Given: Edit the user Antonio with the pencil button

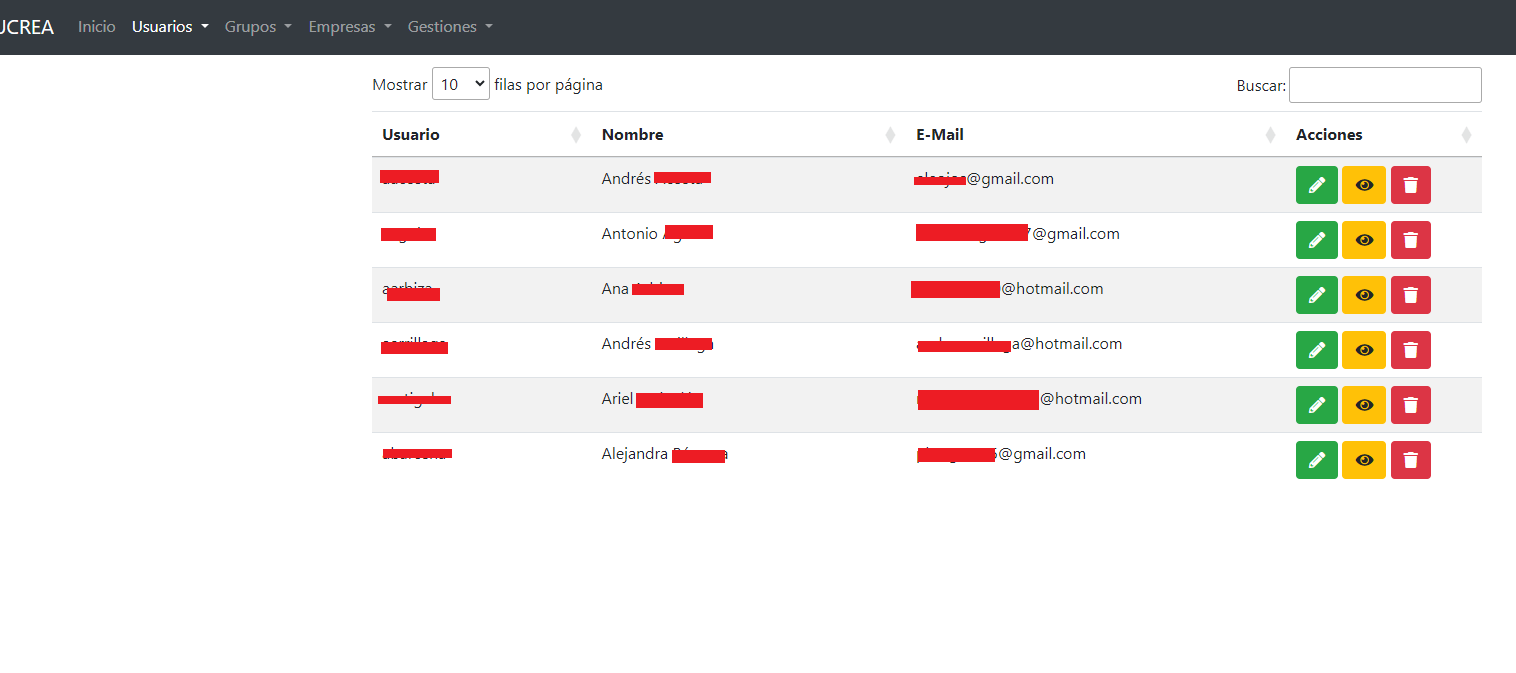Looking at the screenshot, I should pos(1316,240).
